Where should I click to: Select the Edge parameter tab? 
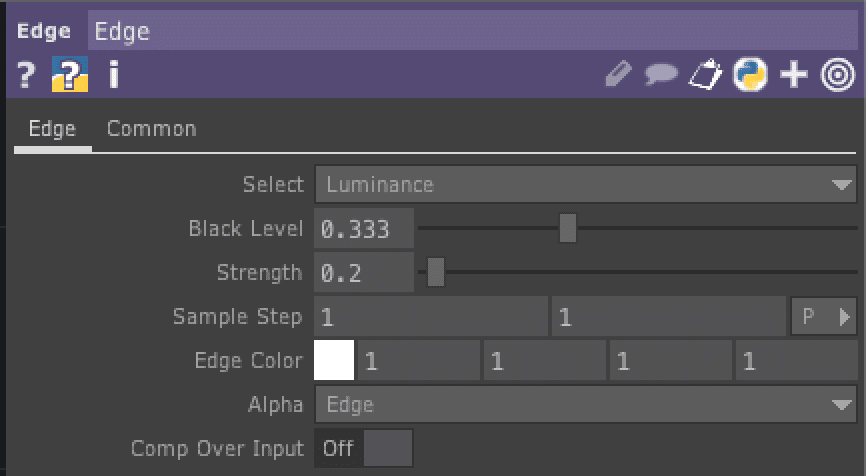coord(52,129)
